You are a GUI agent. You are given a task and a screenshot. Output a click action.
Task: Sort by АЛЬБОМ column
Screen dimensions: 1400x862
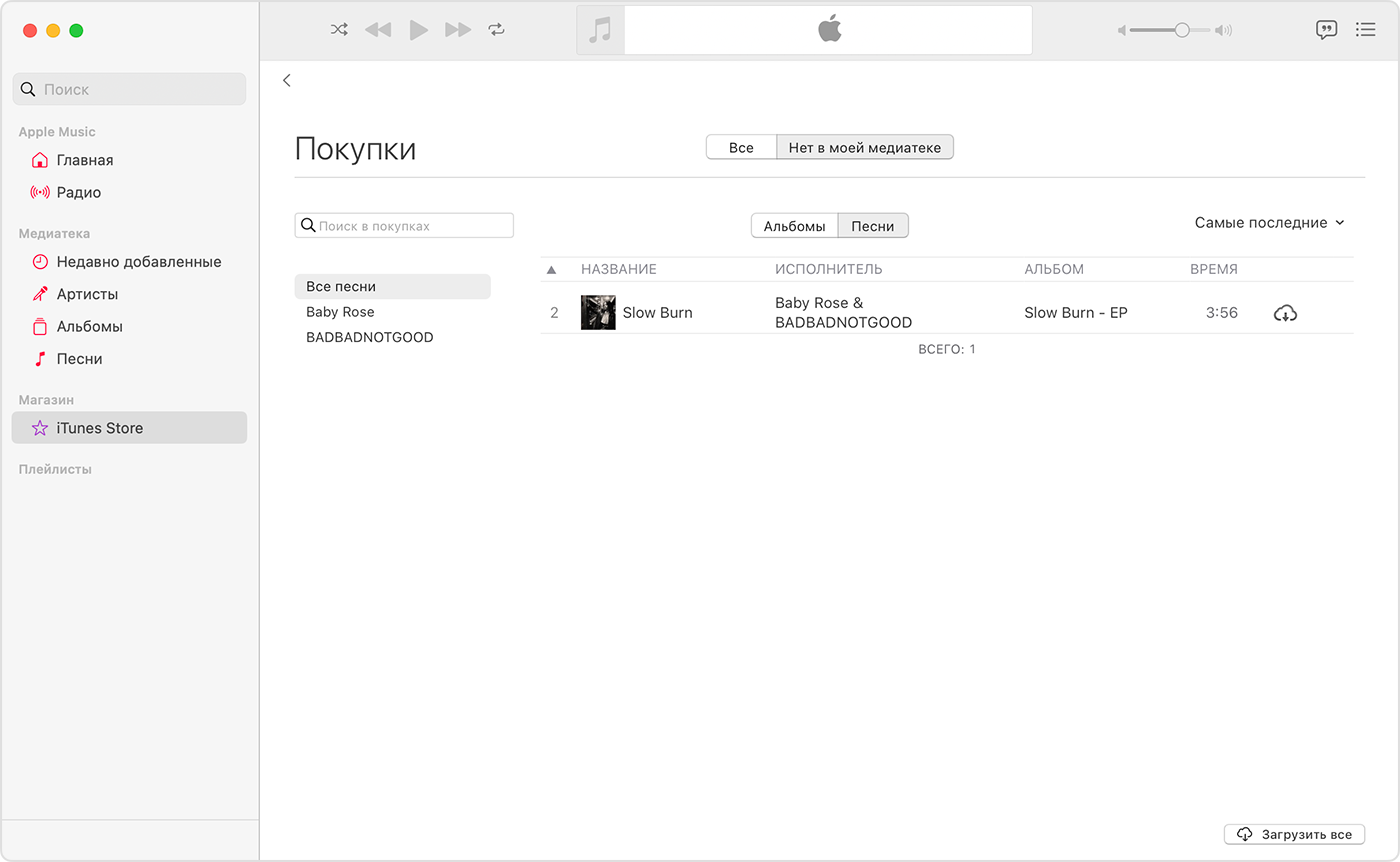tap(1054, 269)
